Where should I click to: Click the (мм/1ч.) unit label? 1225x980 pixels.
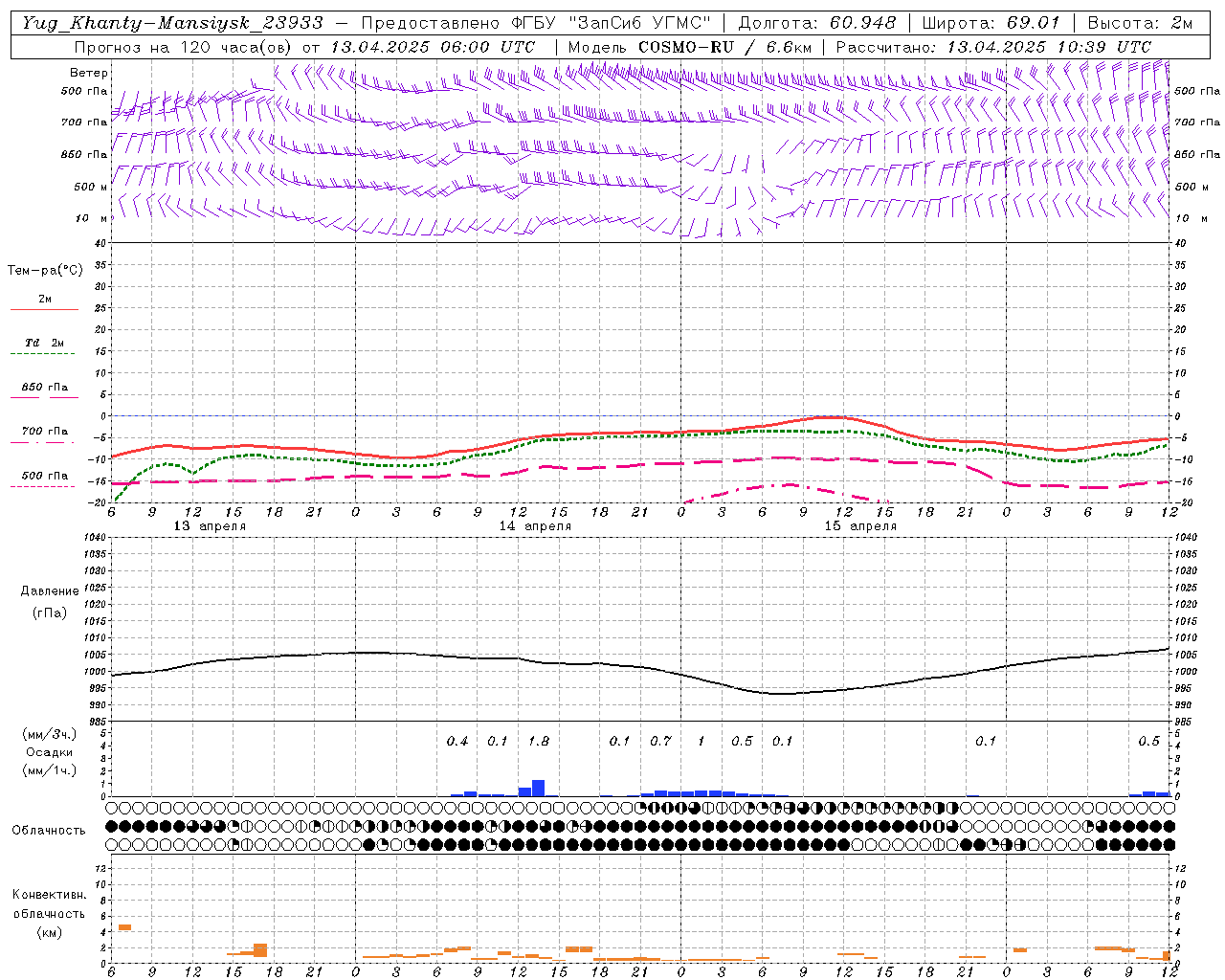point(49,770)
